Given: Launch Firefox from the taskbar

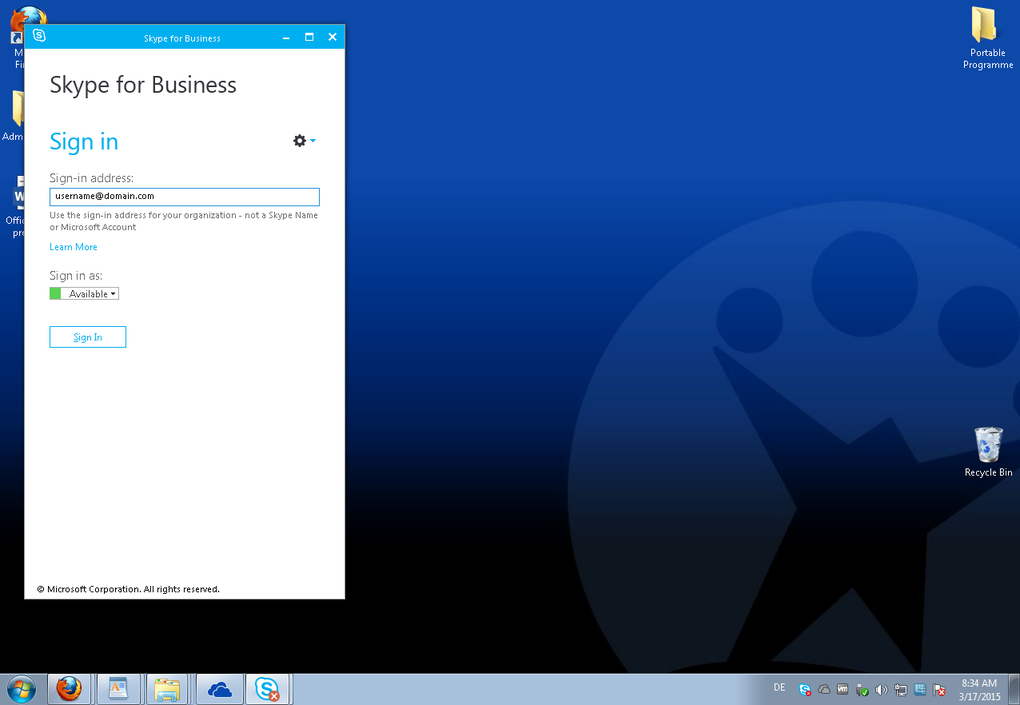Looking at the screenshot, I should coord(68,689).
